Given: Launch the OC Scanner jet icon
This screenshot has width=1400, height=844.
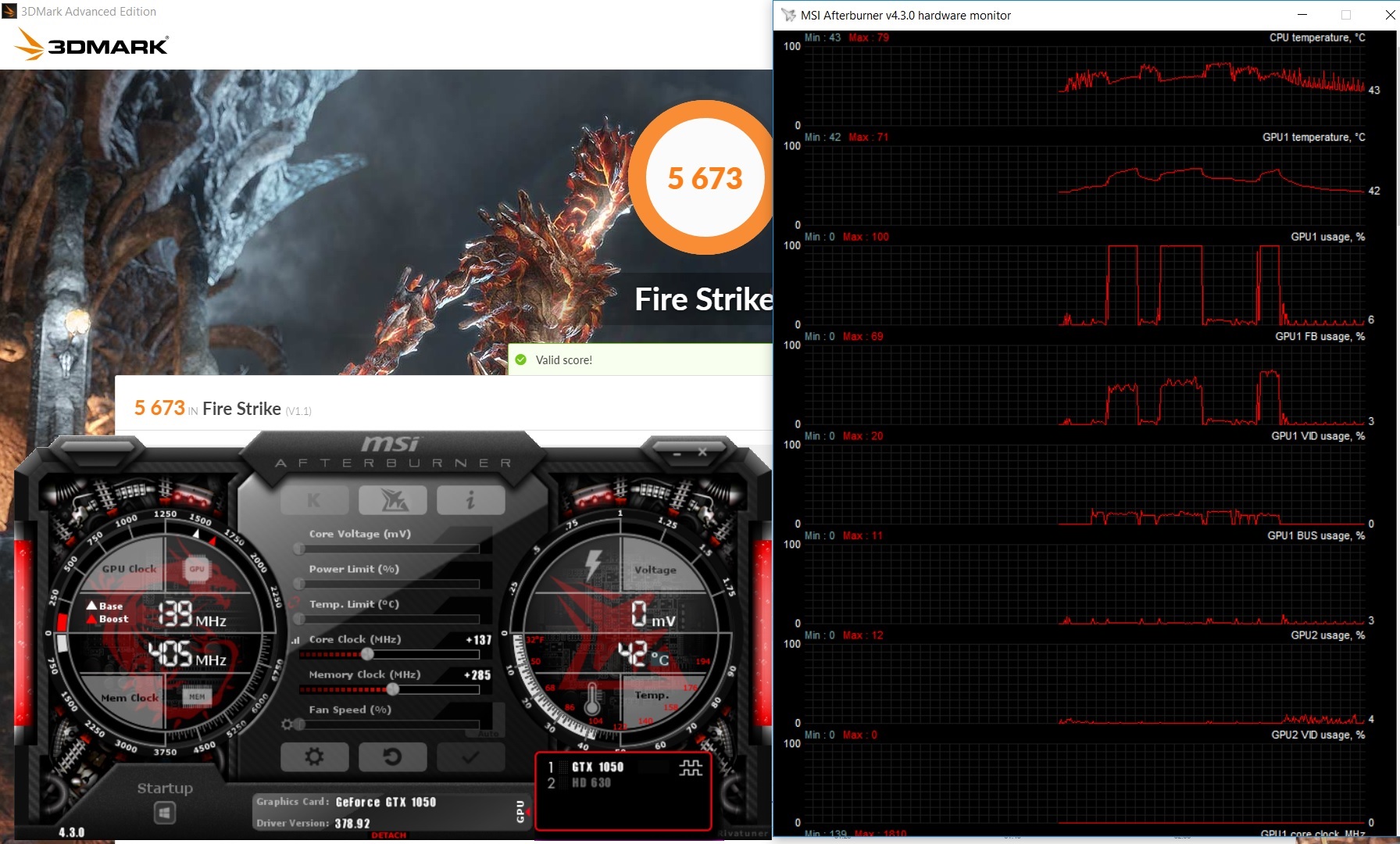Looking at the screenshot, I should point(393,501).
